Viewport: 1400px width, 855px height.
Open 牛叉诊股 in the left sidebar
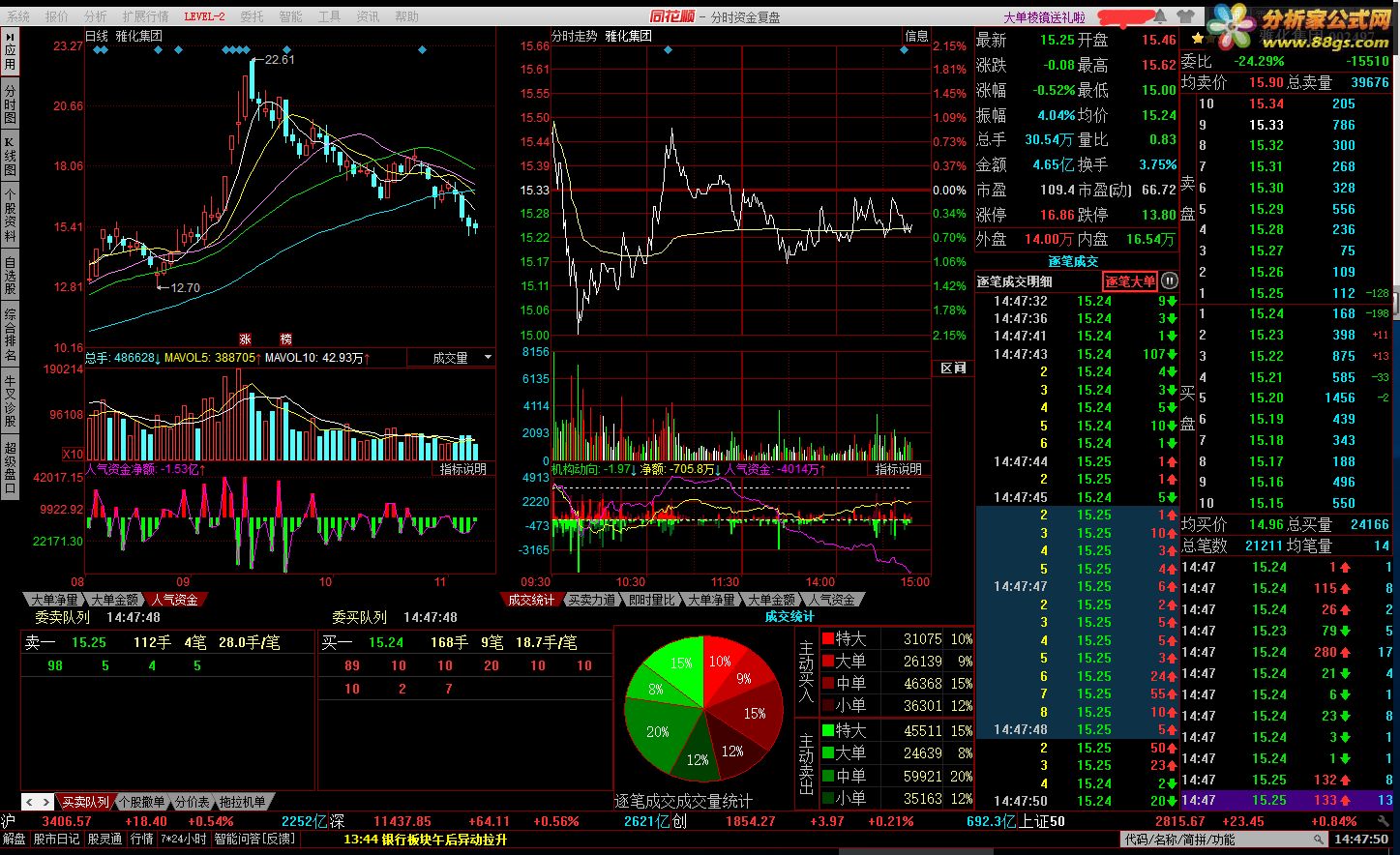(x=10, y=400)
